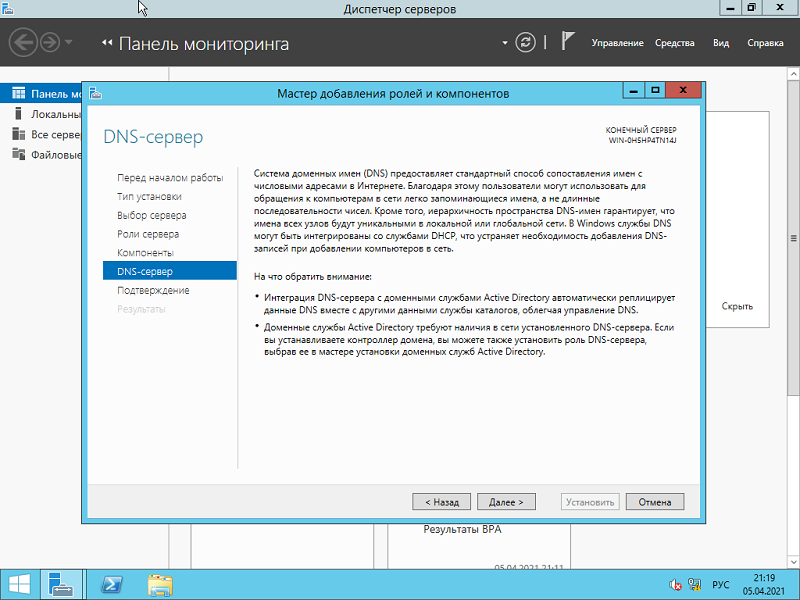The height and width of the screenshot is (600, 800).
Task: Select Все серверы icon in sidebar
Action: pos(18,134)
